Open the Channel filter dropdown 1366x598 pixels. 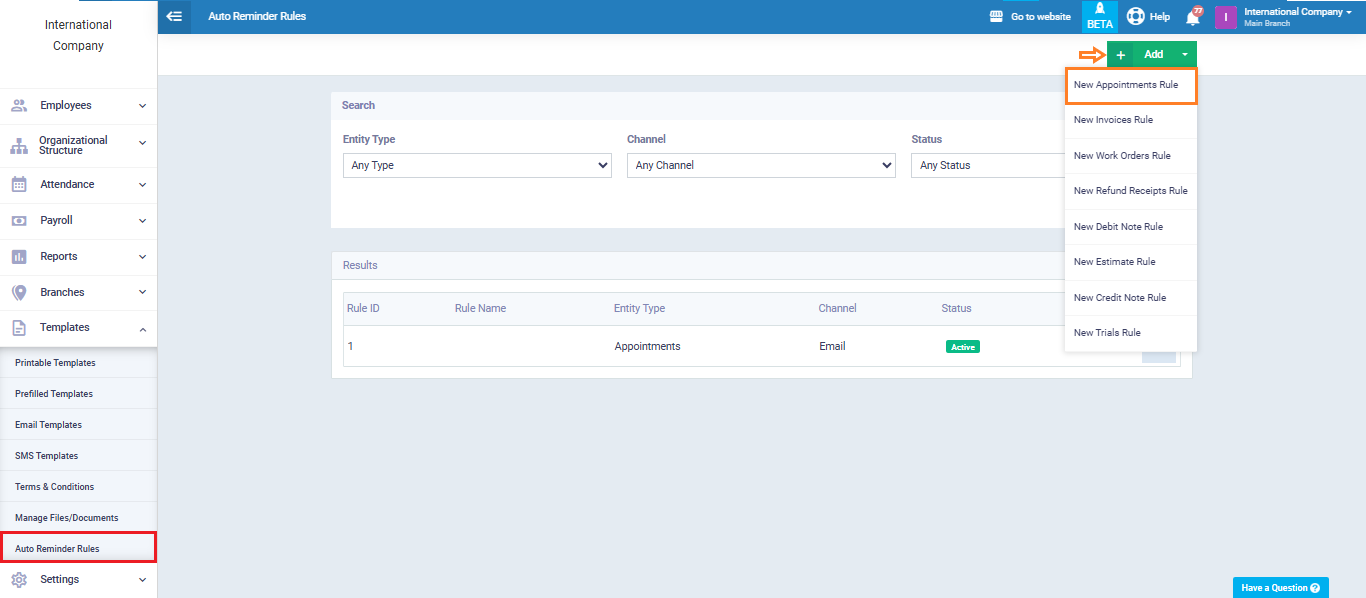[760, 166]
